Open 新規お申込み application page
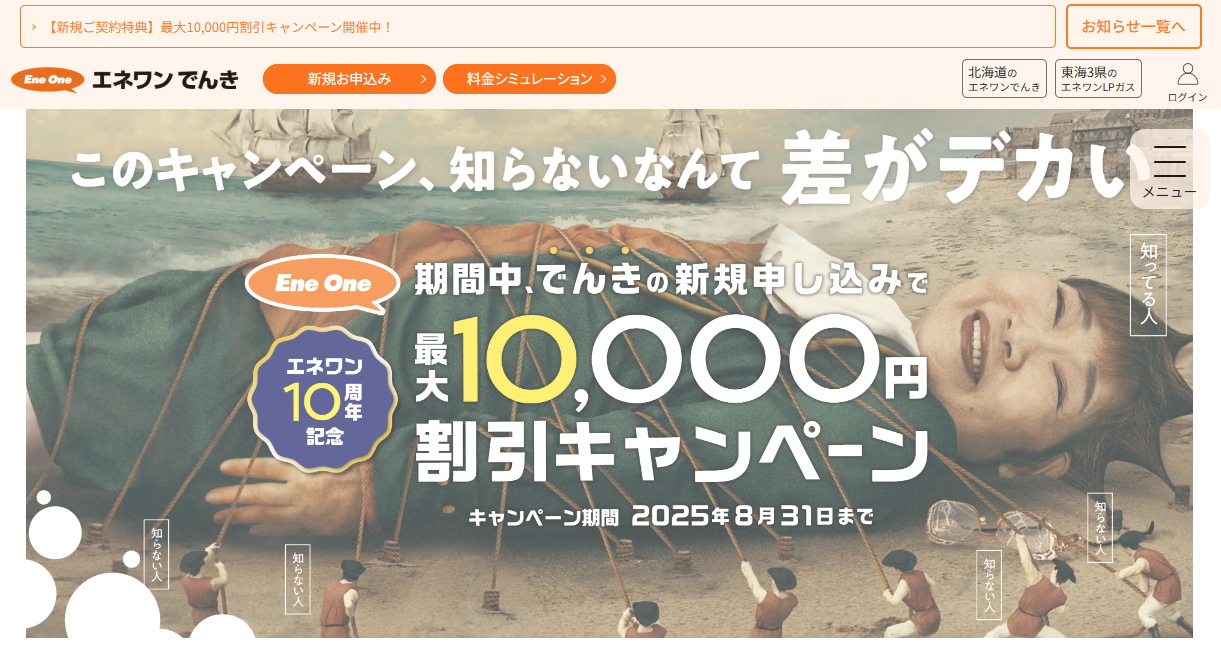The width and height of the screenshot is (1221, 647). pyautogui.click(x=349, y=79)
